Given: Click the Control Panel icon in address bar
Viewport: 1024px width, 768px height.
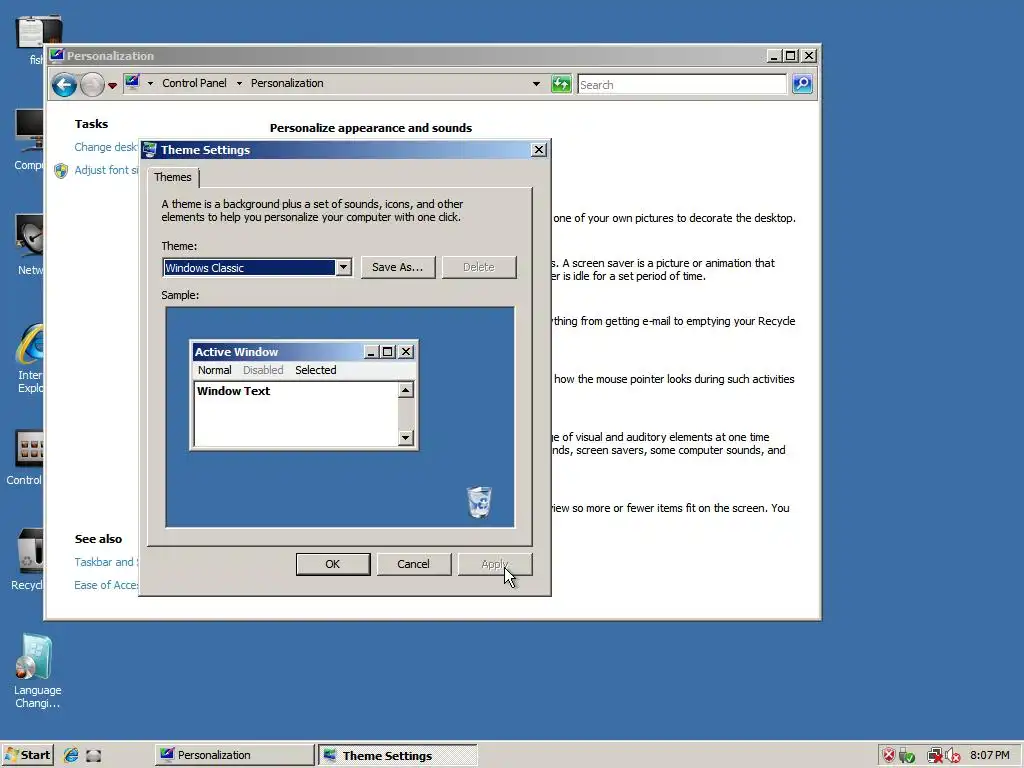Looking at the screenshot, I should [x=133, y=83].
